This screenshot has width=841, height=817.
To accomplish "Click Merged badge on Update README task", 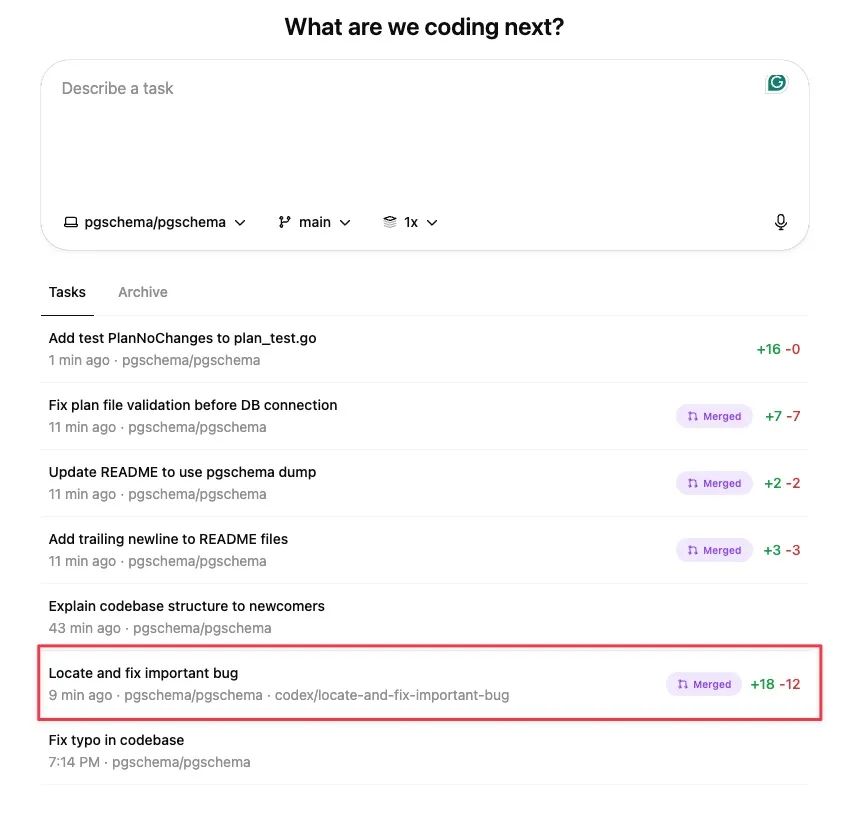I will [714, 483].
